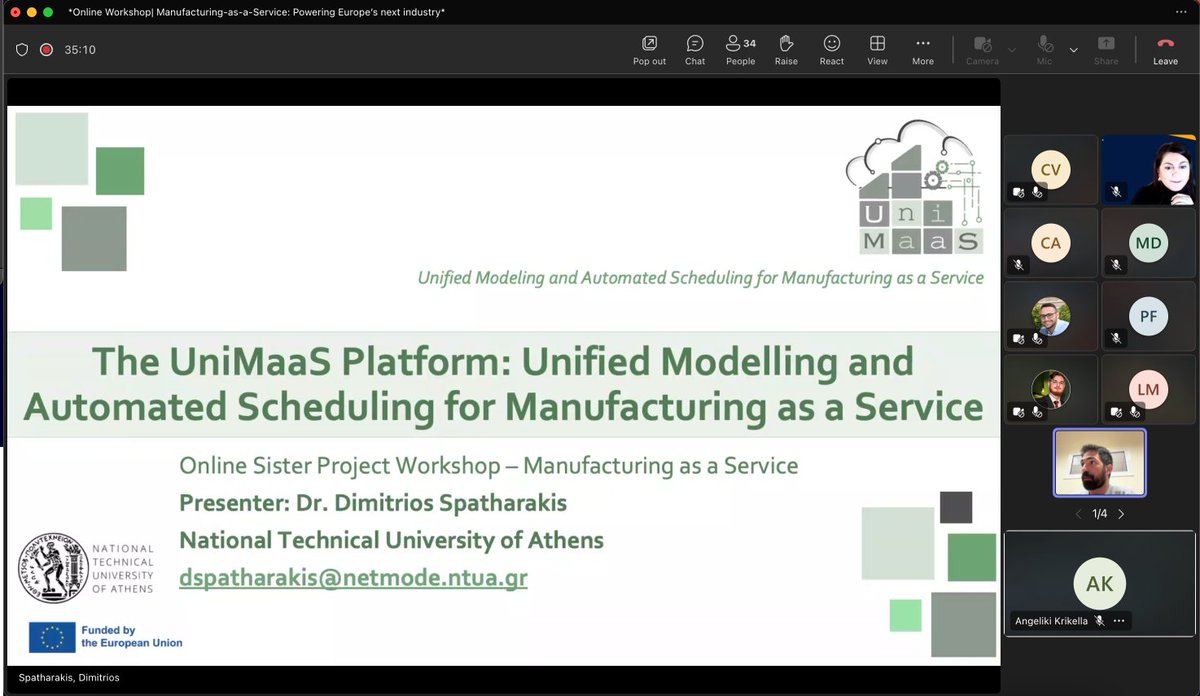Pop out the meeting window
This screenshot has height=696, width=1200.
[x=649, y=50]
